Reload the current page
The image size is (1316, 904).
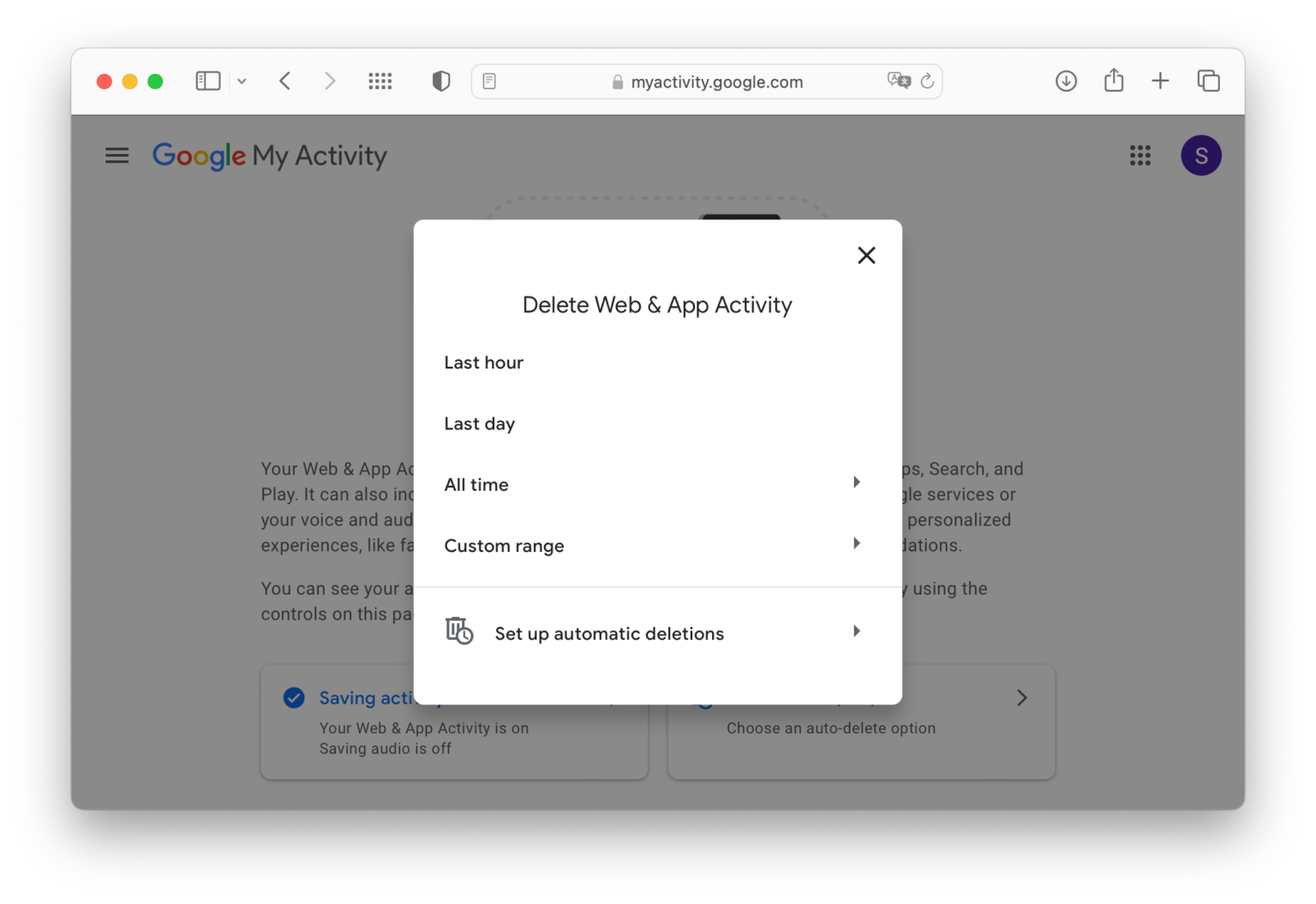point(927,81)
